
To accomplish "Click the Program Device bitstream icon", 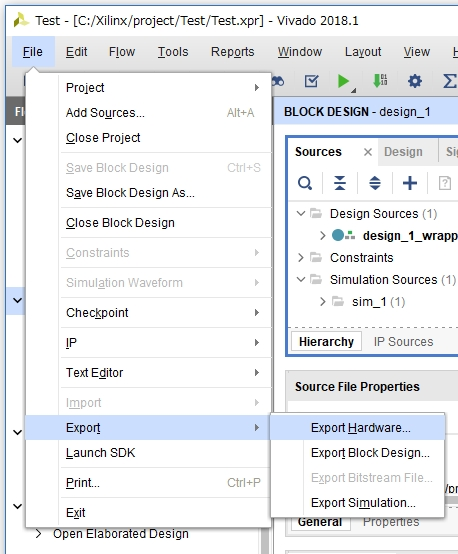I will click(380, 81).
